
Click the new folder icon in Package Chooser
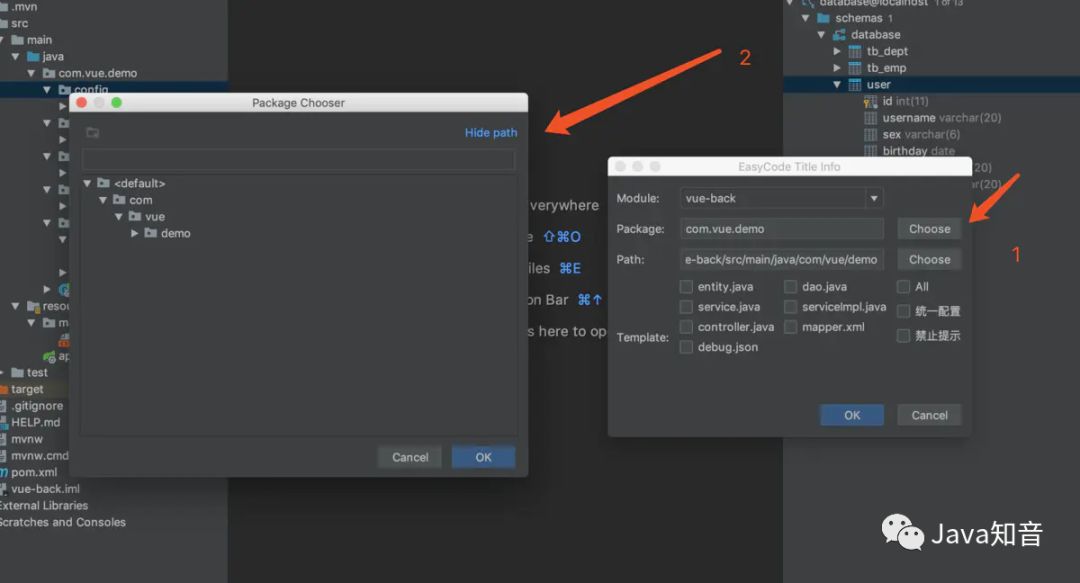click(92, 130)
